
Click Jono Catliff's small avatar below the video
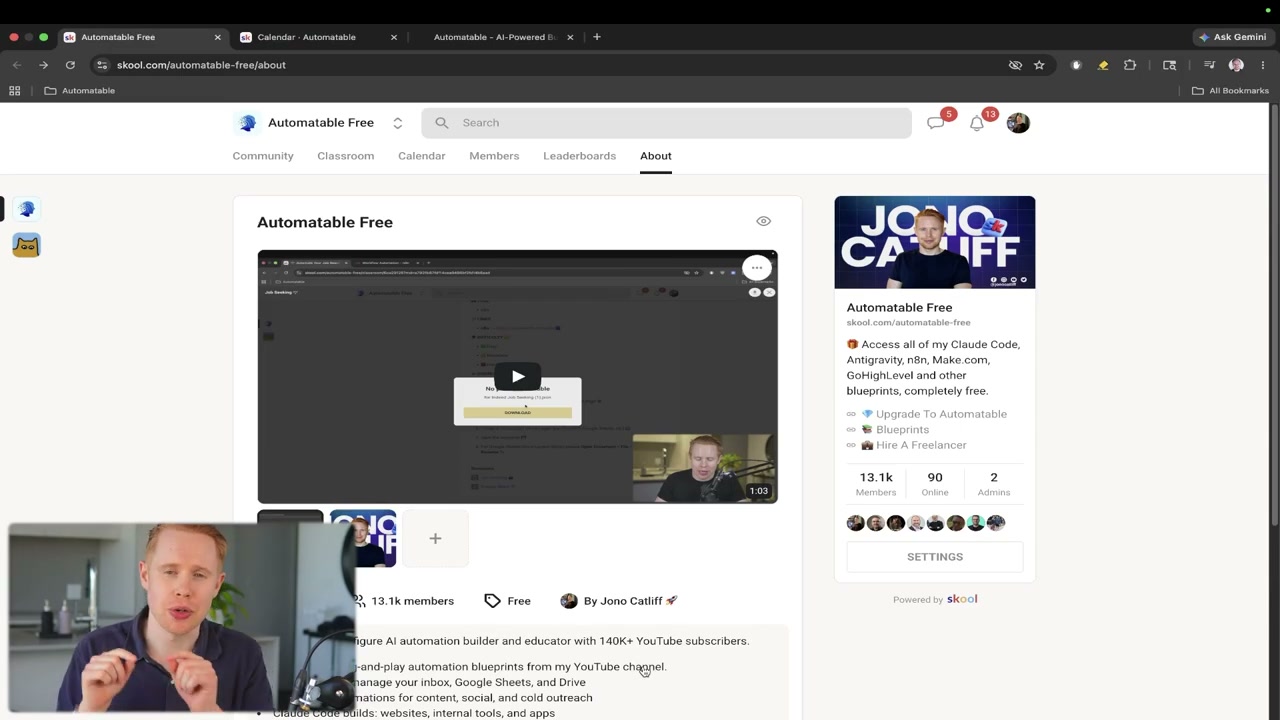point(569,601)
